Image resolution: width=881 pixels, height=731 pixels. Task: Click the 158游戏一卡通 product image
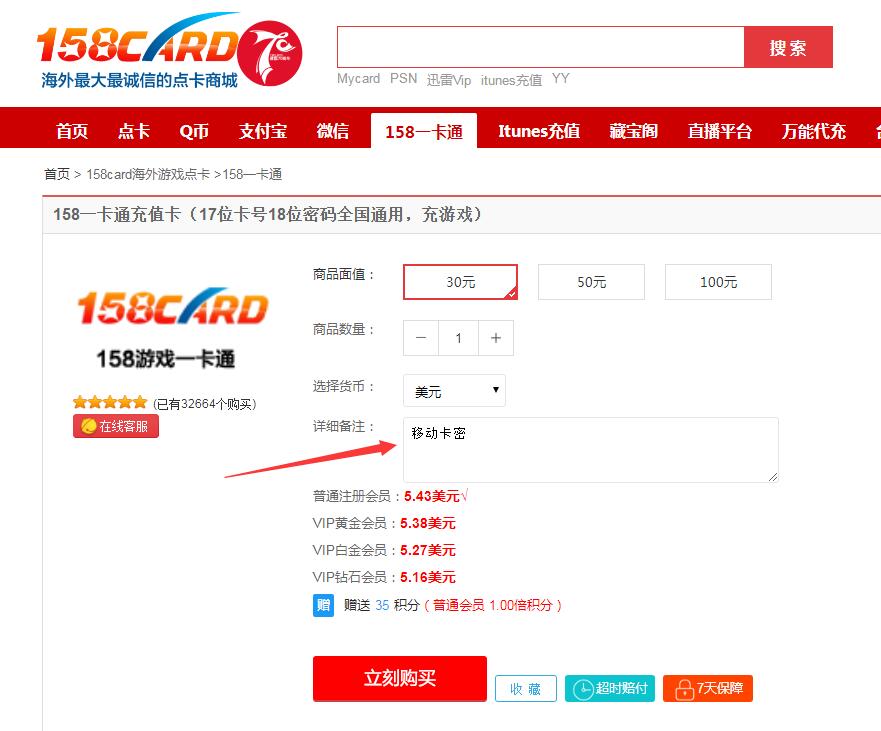tap(172, 327)
